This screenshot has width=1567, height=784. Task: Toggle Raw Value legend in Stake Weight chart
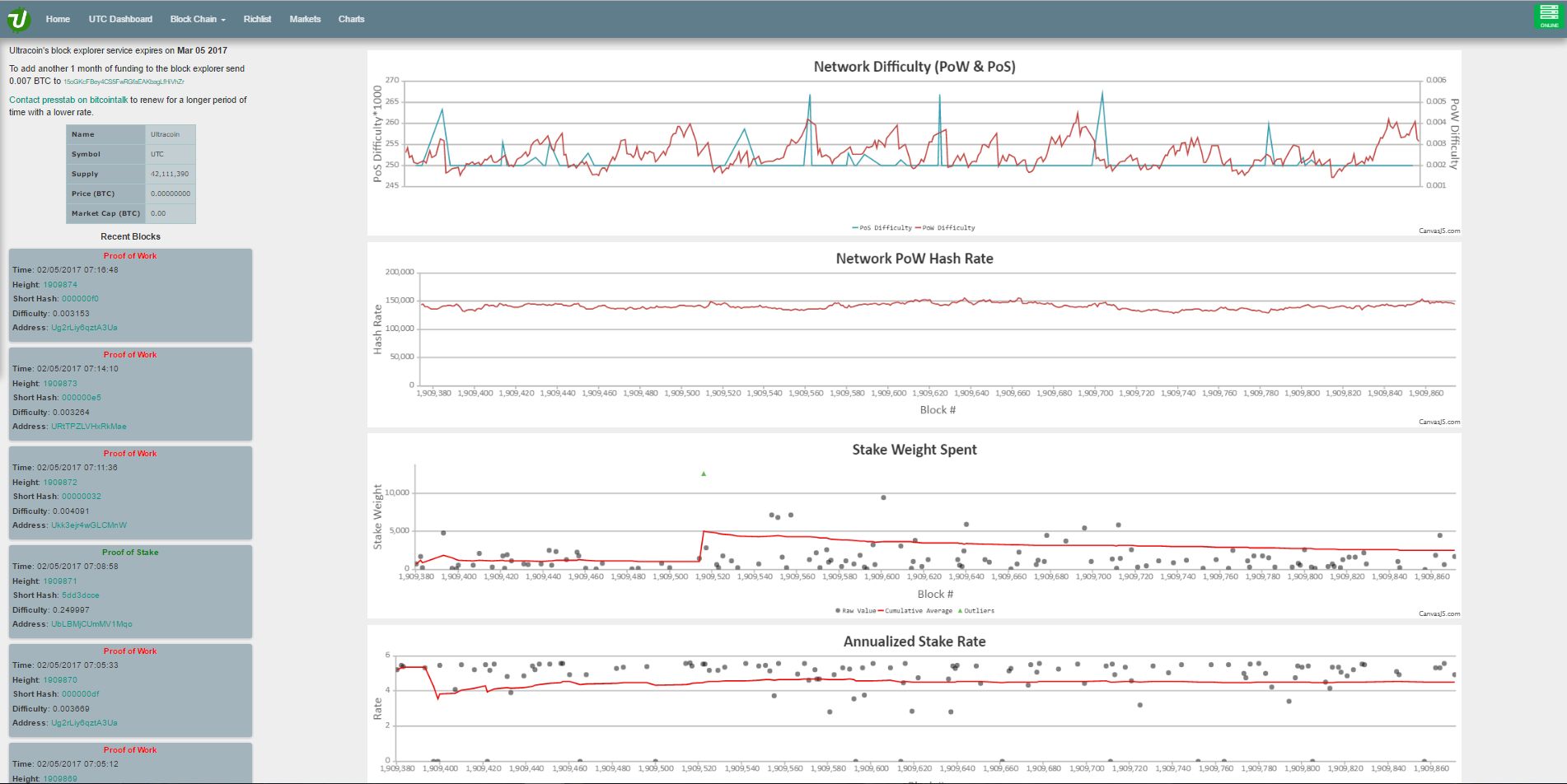click(x=855, y=611)
